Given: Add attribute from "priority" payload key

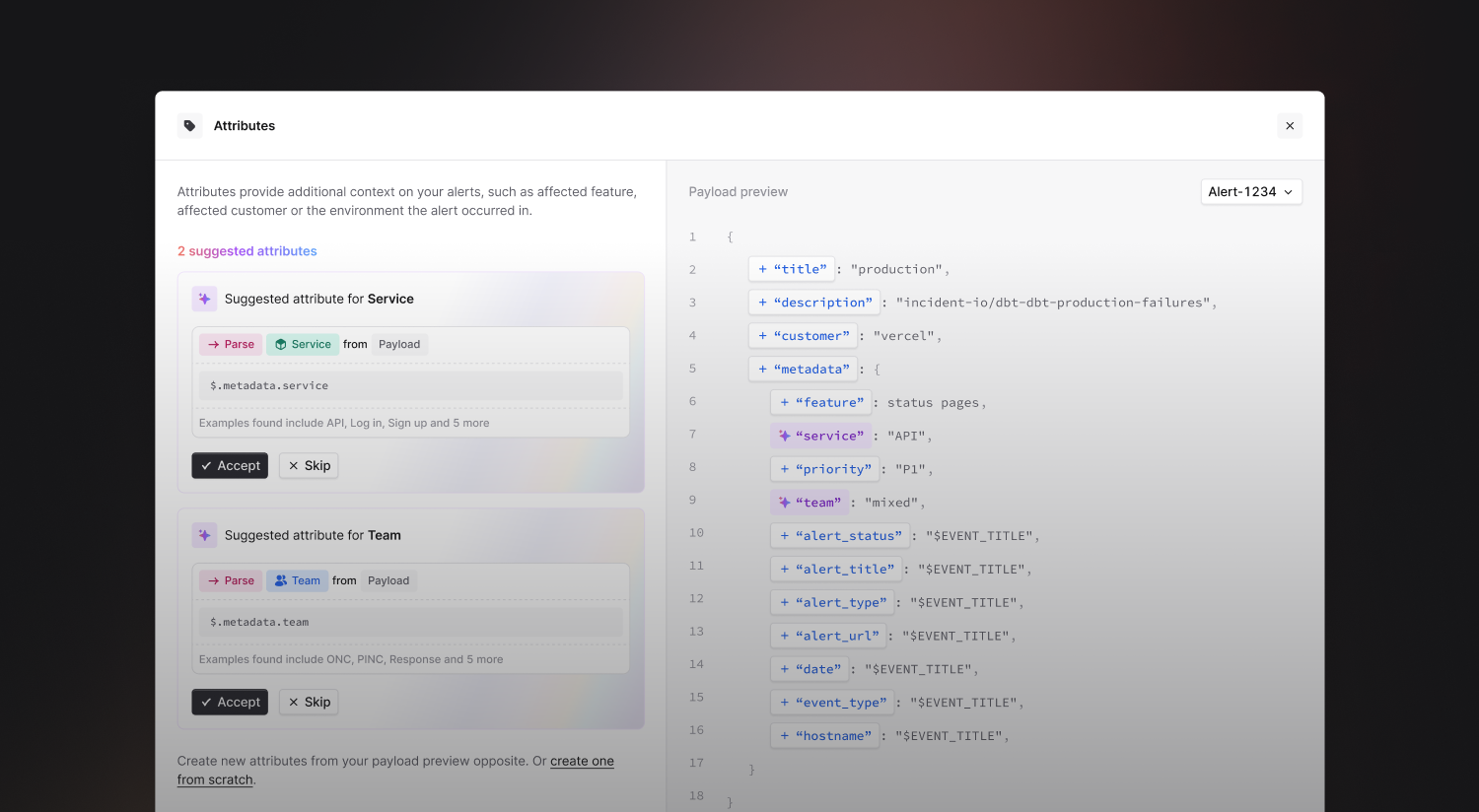Looking at the screenshot, I should pos(825,469).
